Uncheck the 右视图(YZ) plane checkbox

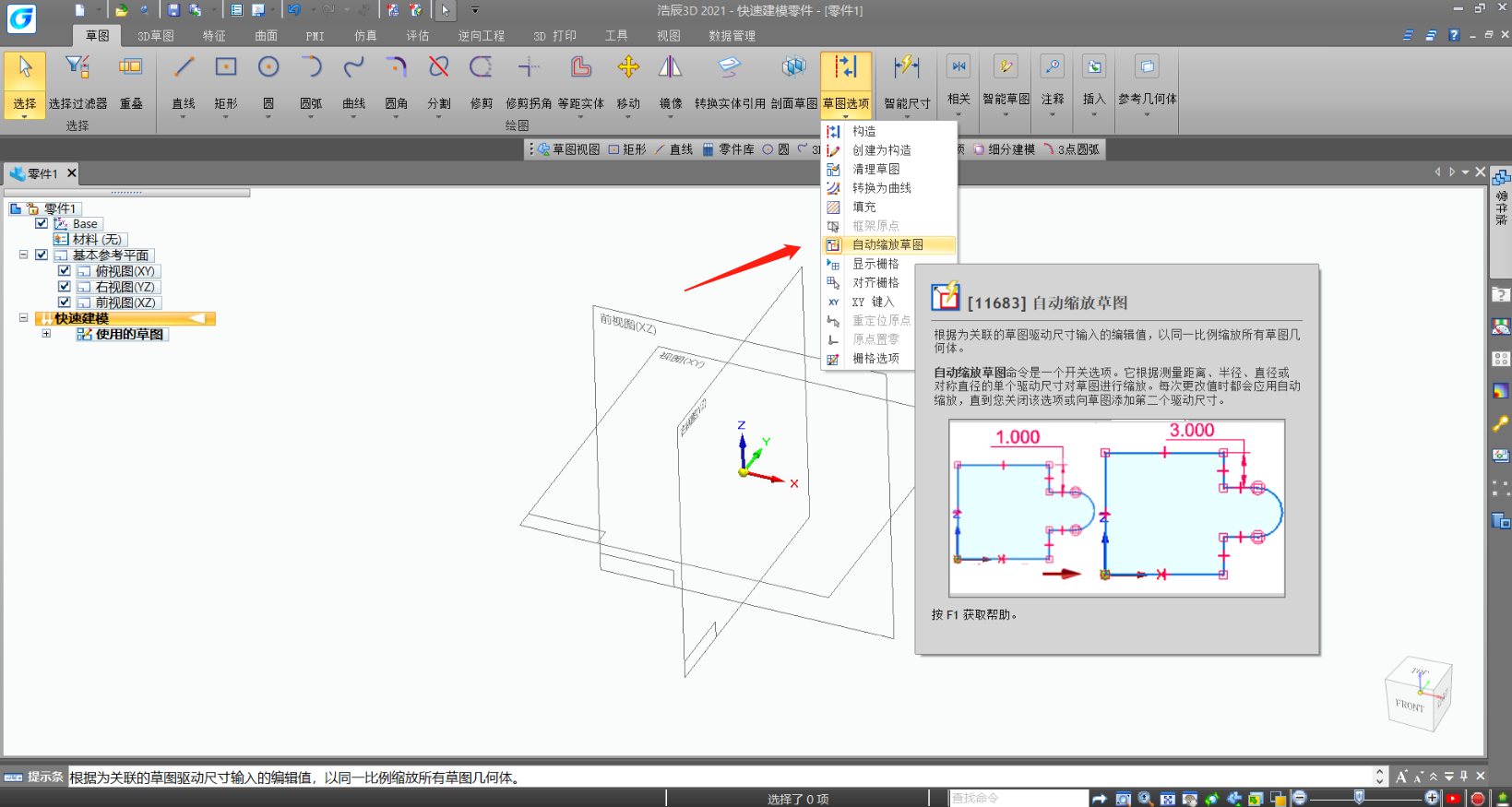click(x=64, y=286)
